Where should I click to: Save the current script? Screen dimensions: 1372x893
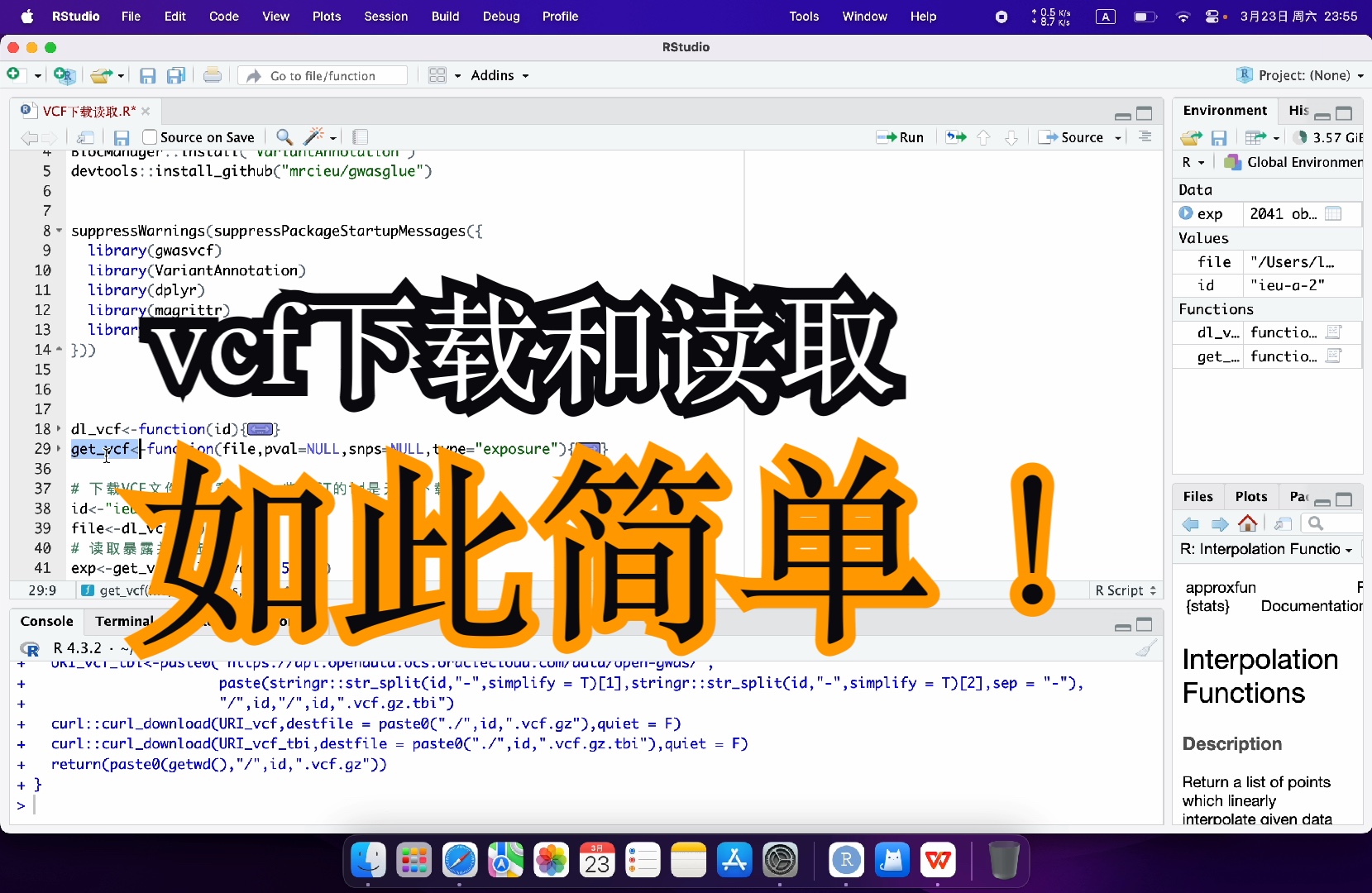121,137
